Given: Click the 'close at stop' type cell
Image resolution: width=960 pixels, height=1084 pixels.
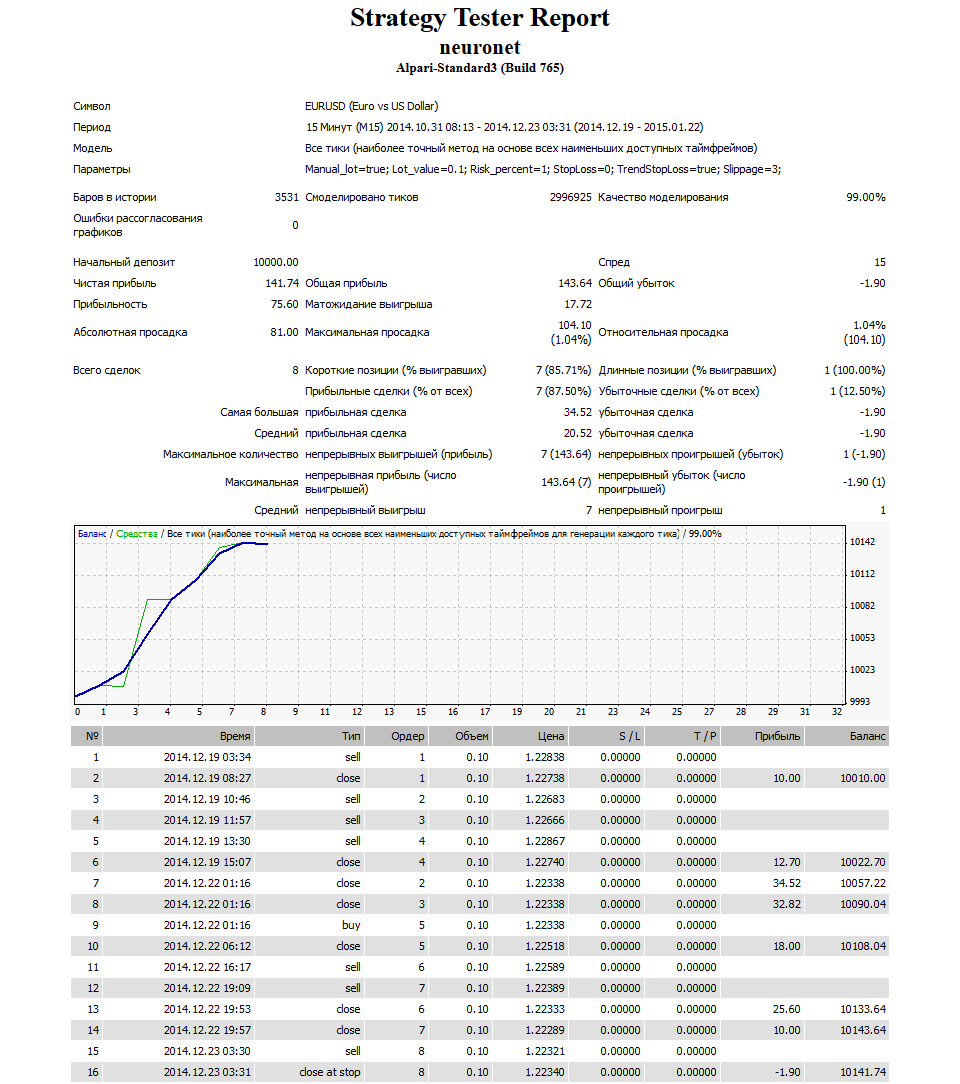Looking at the screenshot, I should click(330, 1072).
